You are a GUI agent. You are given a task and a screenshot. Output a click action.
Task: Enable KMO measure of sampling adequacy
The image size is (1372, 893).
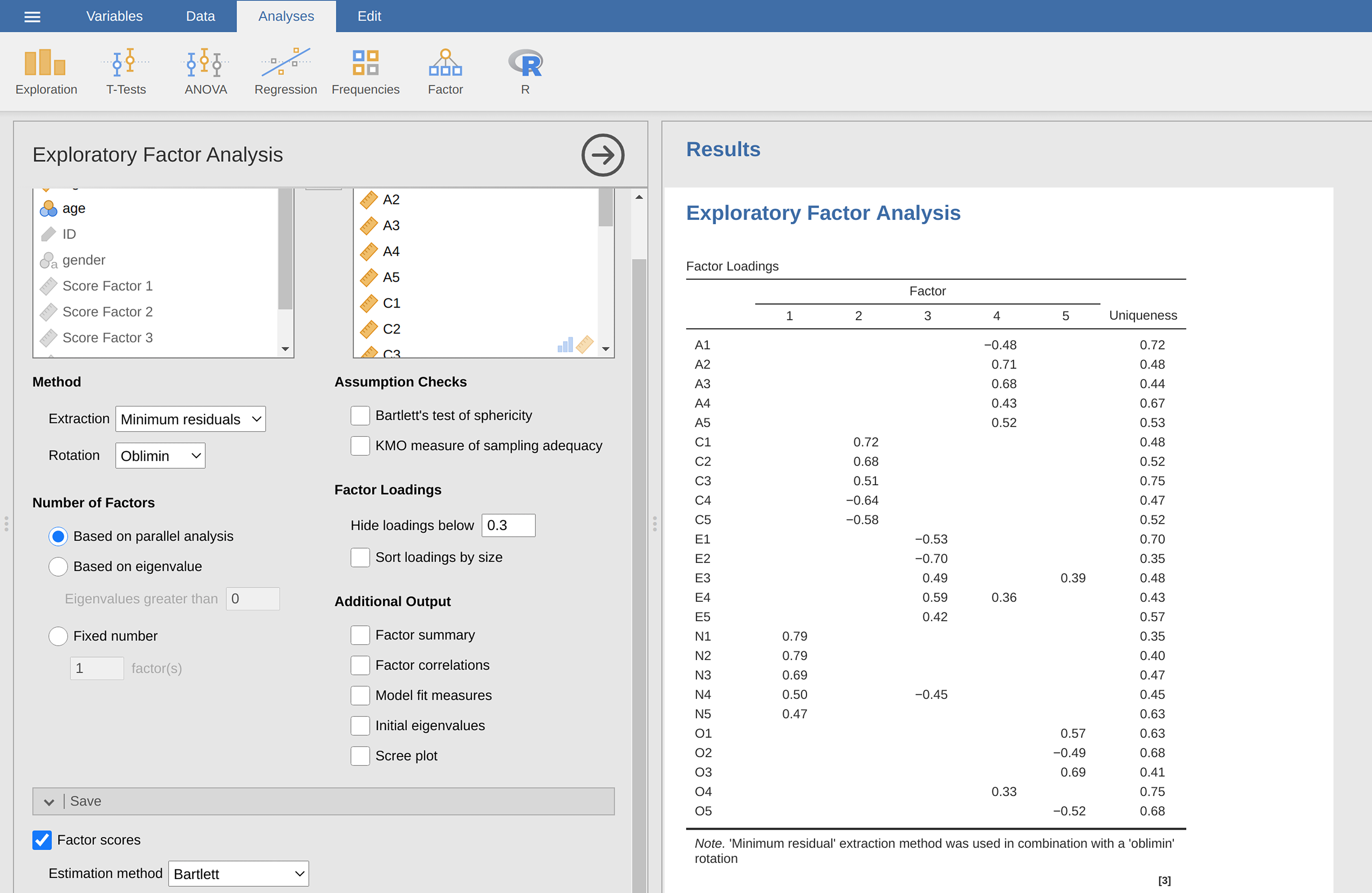click(x=360, y=446)
